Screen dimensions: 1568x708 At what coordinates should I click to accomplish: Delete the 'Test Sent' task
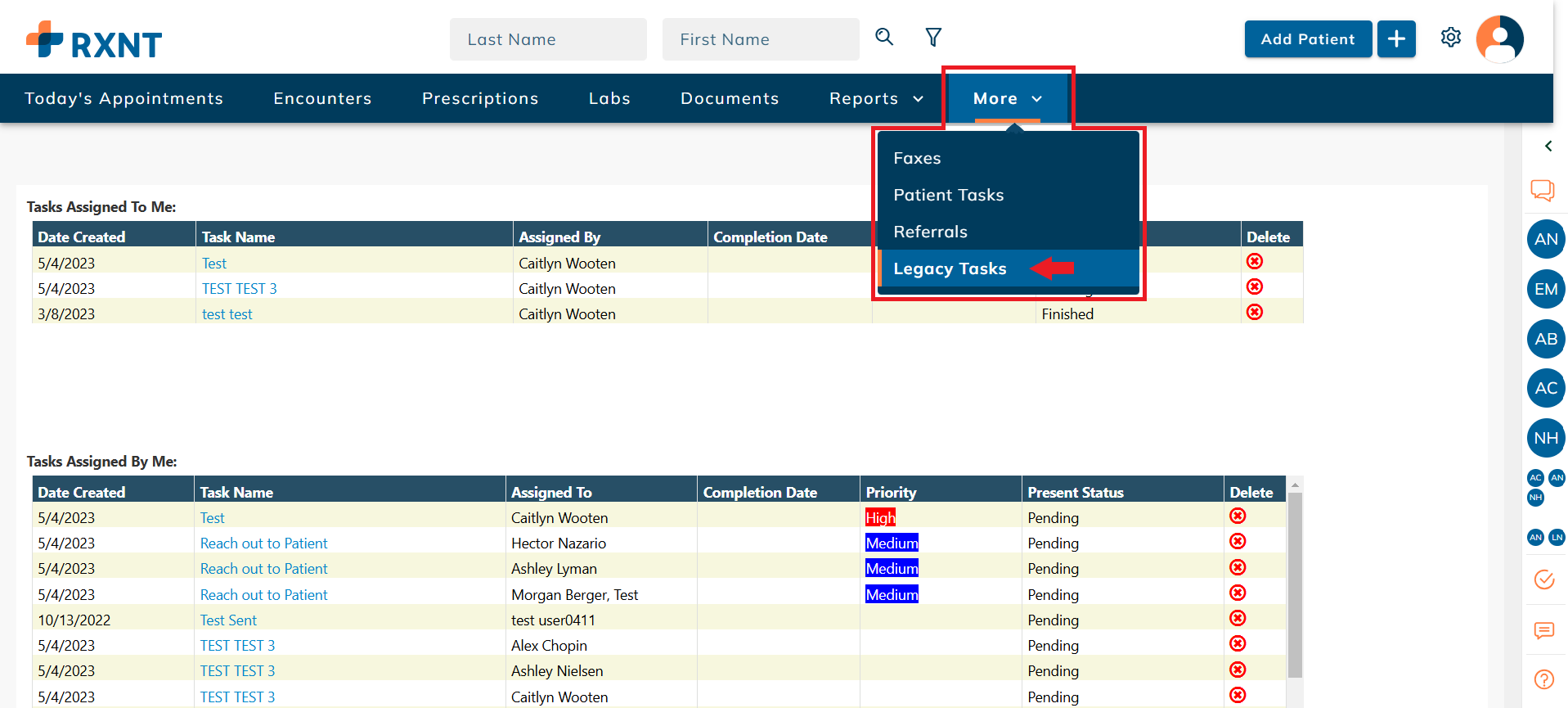pyautogui.click(x=1238, y=618)
